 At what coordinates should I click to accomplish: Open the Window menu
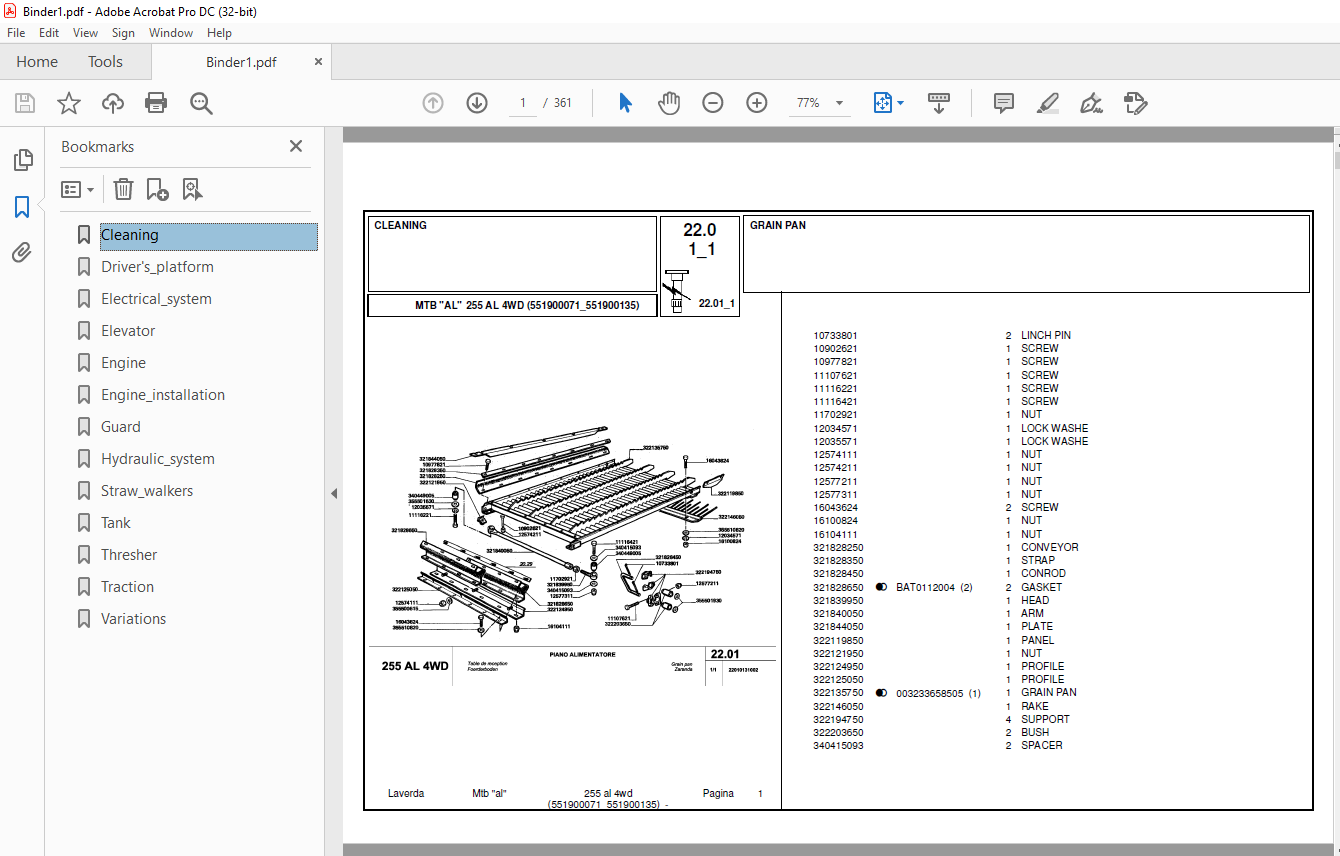pyautogui.click(x=171, y=33)
